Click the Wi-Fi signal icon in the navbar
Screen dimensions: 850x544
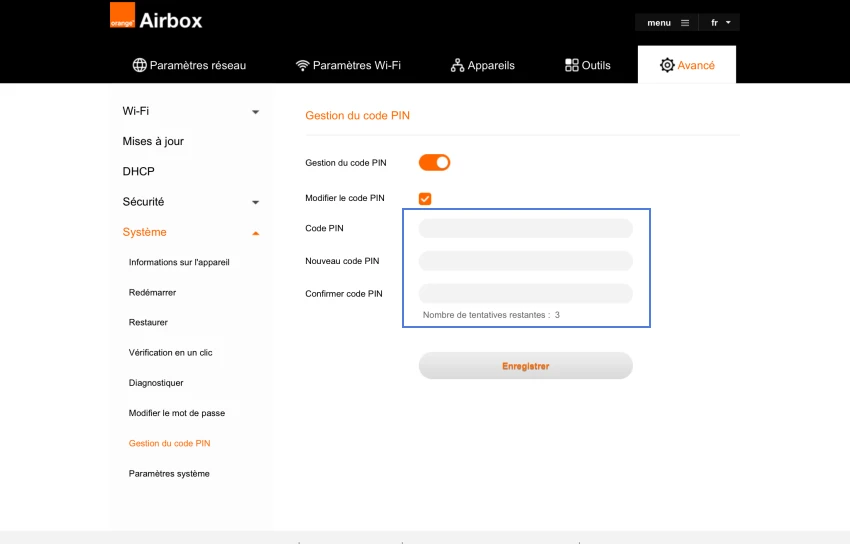tap(302, 66)
